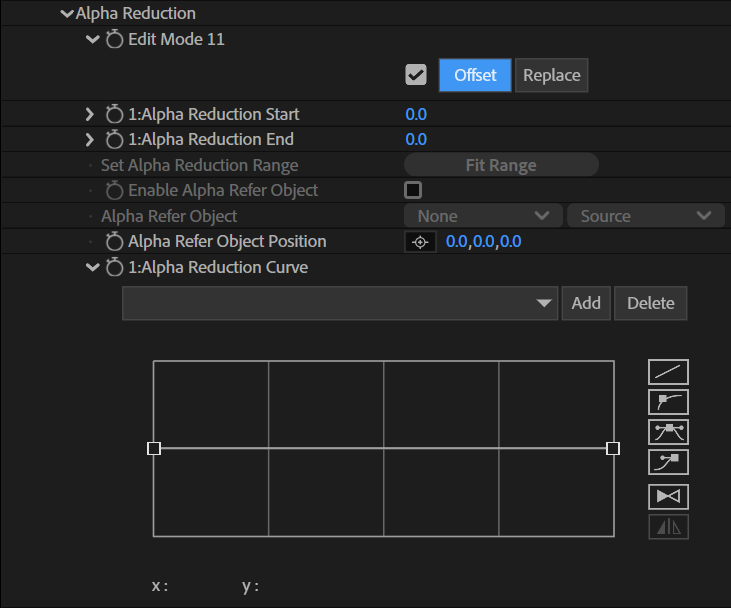Toggle stopwatch for 1:Alpha Reduction Curve
Viewport: 731px width, 608px height.
(x=114, y=267)
